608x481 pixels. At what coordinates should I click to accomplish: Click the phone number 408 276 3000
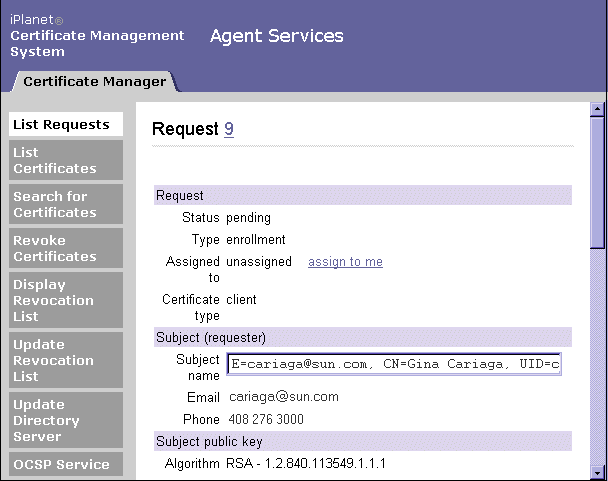[x=266, y=419]
